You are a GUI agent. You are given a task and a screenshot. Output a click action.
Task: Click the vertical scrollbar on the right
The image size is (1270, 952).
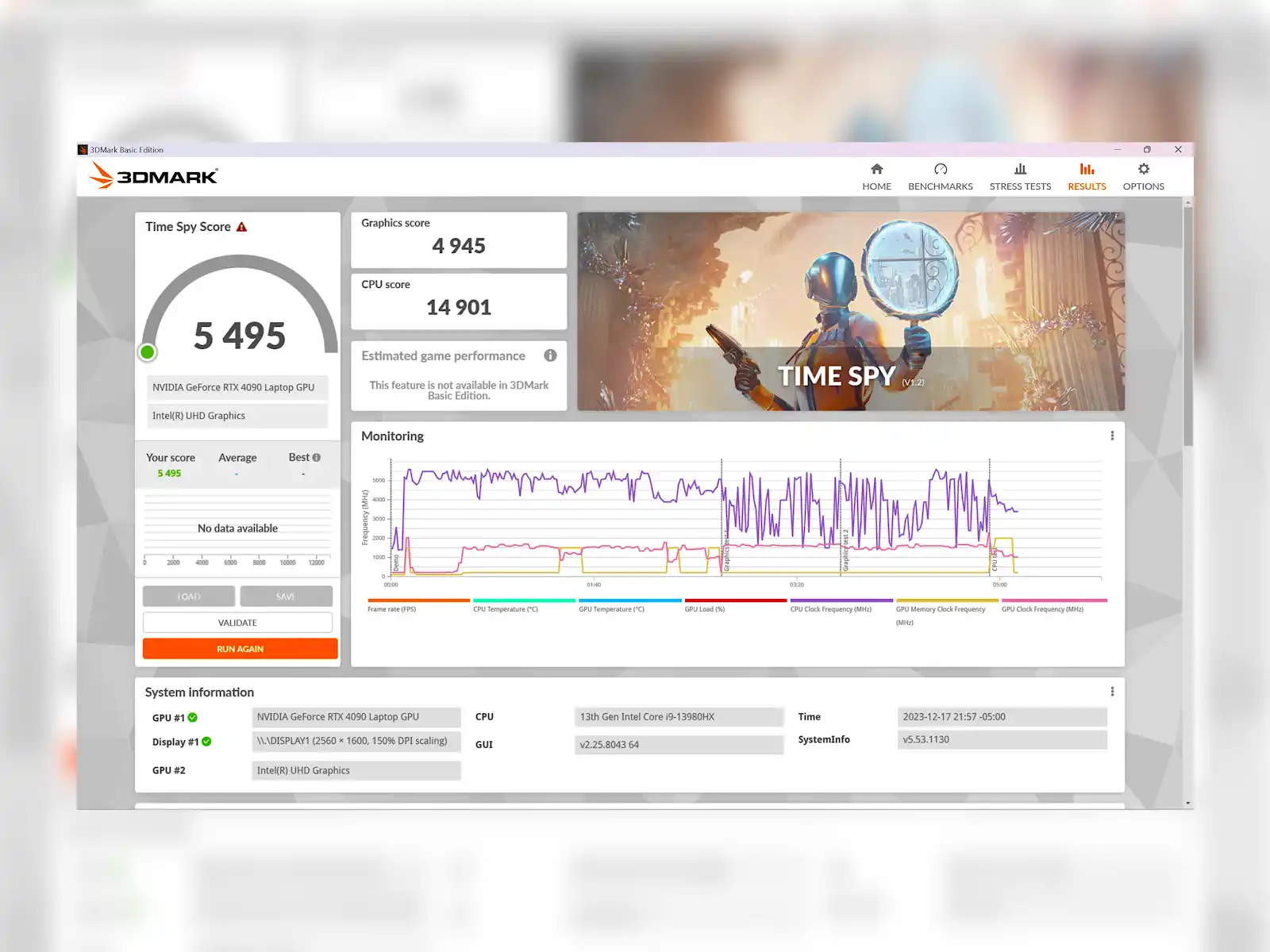pos(1187,325)
